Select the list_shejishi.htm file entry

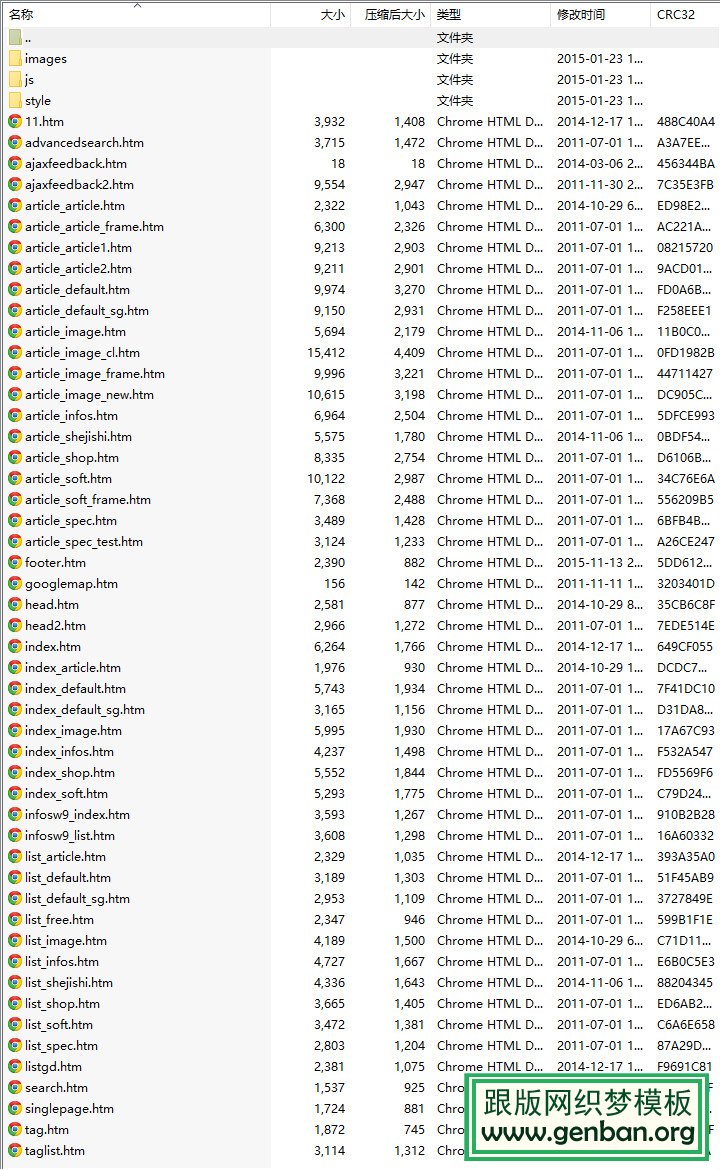click(69, 982)
